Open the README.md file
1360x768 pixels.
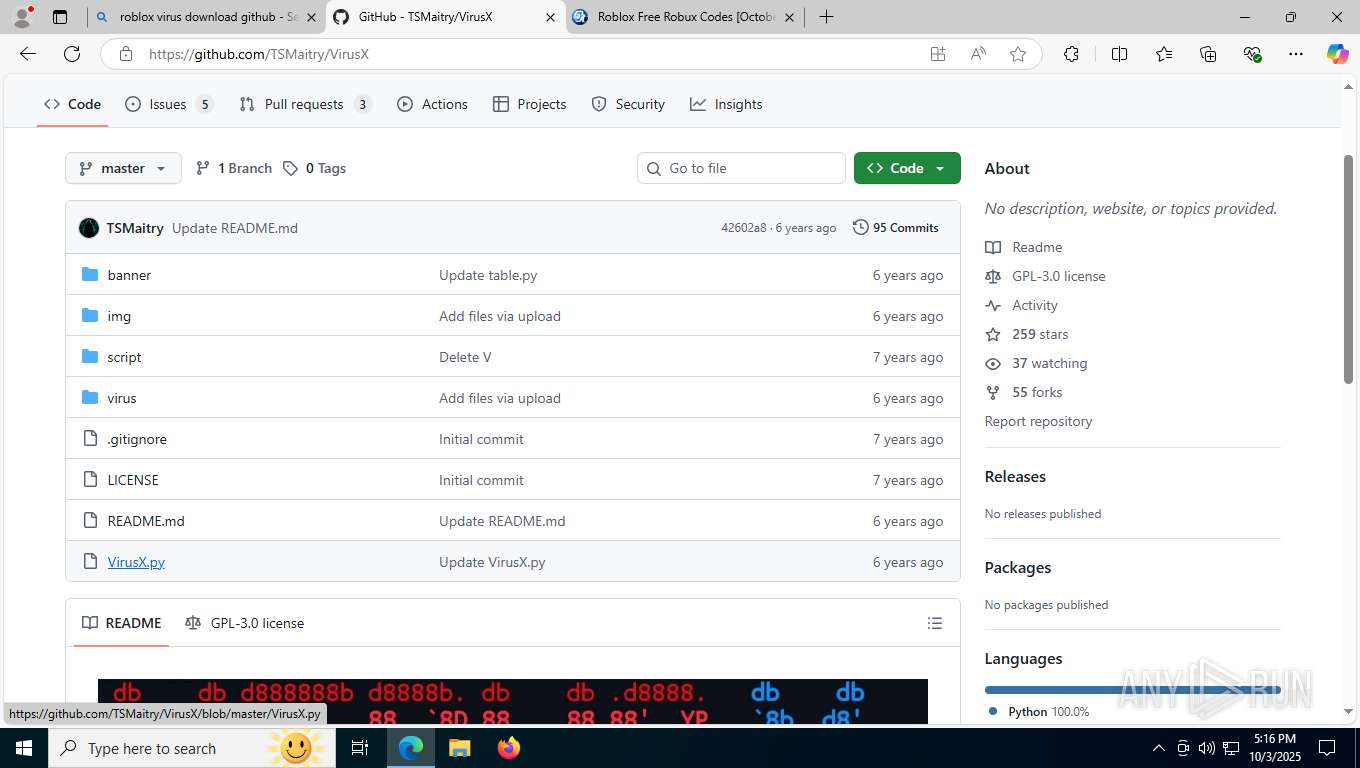[x=146, y=521]
